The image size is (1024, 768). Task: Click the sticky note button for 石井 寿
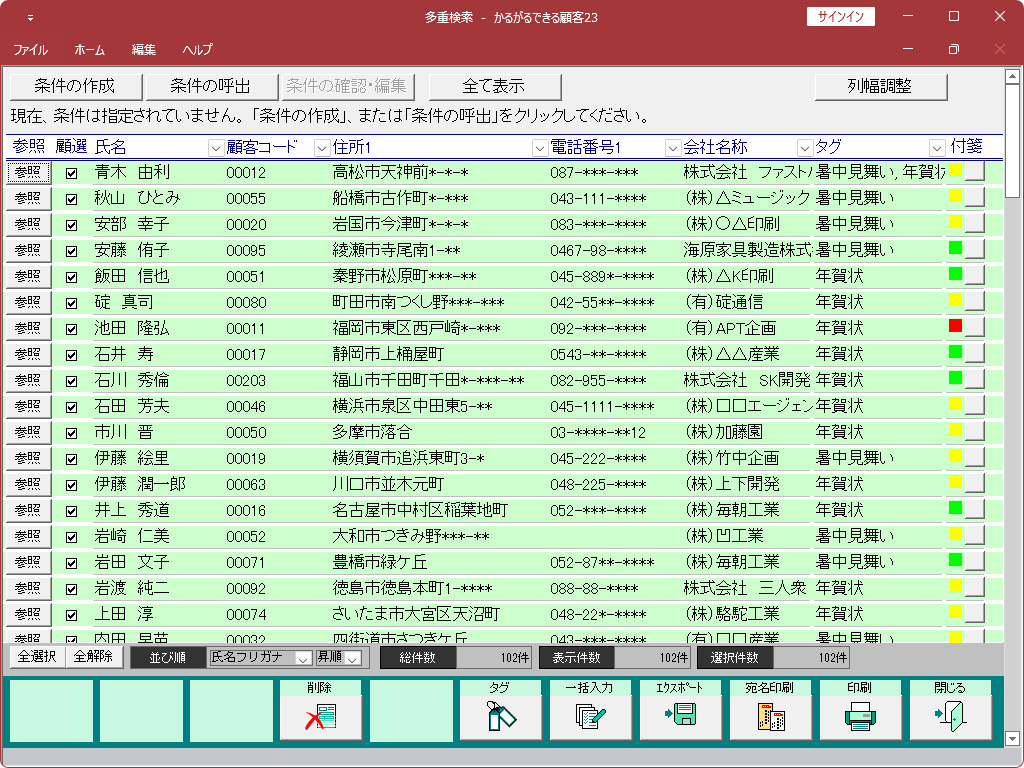pyautogui.click(x=974, y=353)
